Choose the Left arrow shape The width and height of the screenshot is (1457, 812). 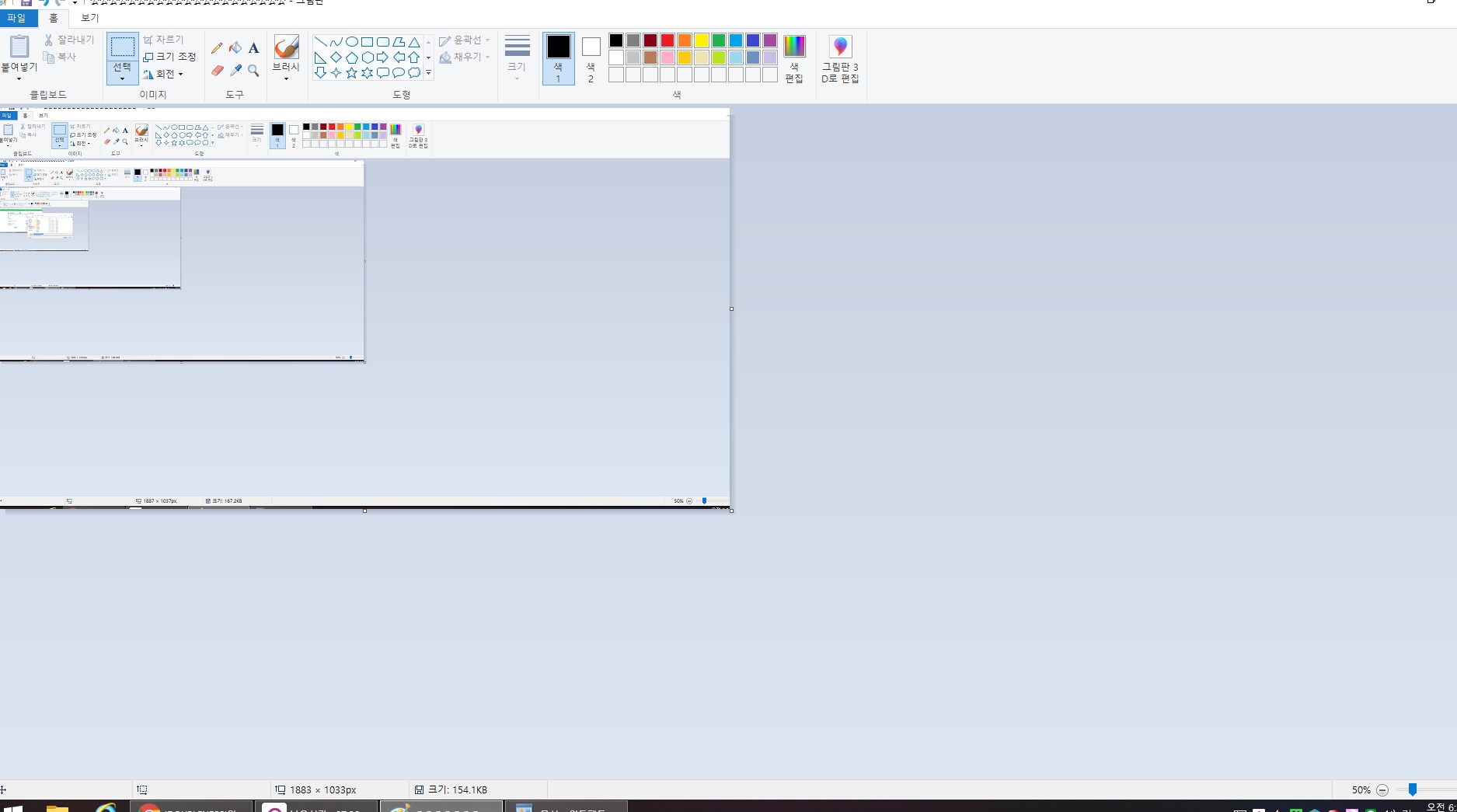point(398,58)
